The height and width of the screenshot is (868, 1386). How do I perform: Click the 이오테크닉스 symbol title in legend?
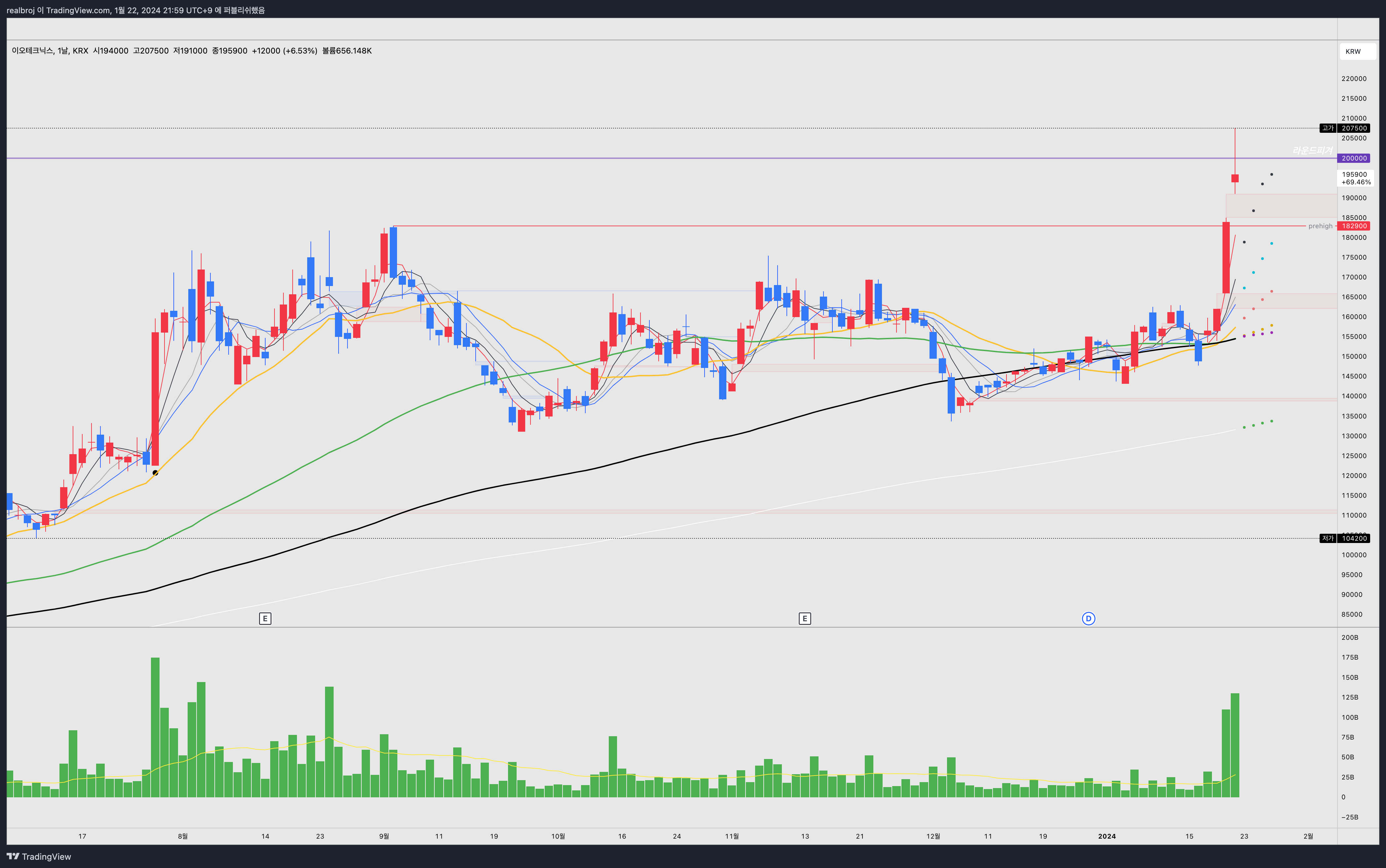32,51
